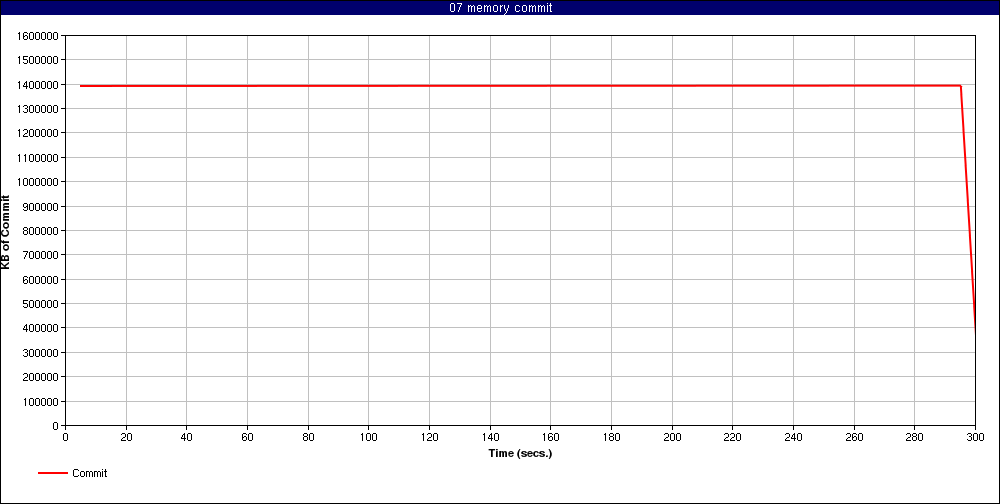Click the 'Time (secs.)' x-axis title
This screenshot has height=504, width=1000.
(520, 454)
